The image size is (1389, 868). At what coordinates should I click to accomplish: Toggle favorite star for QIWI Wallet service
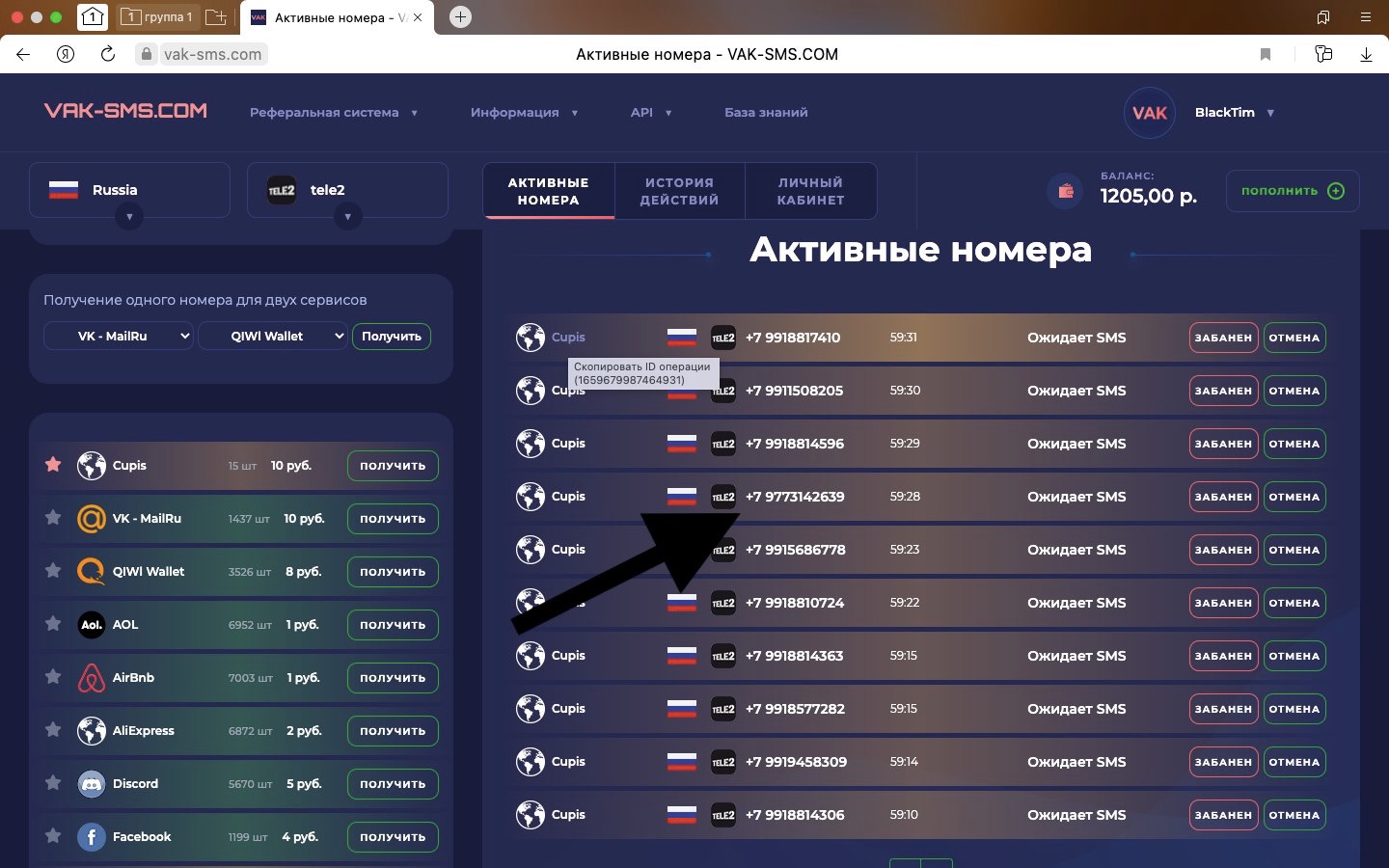coord(53,571)
